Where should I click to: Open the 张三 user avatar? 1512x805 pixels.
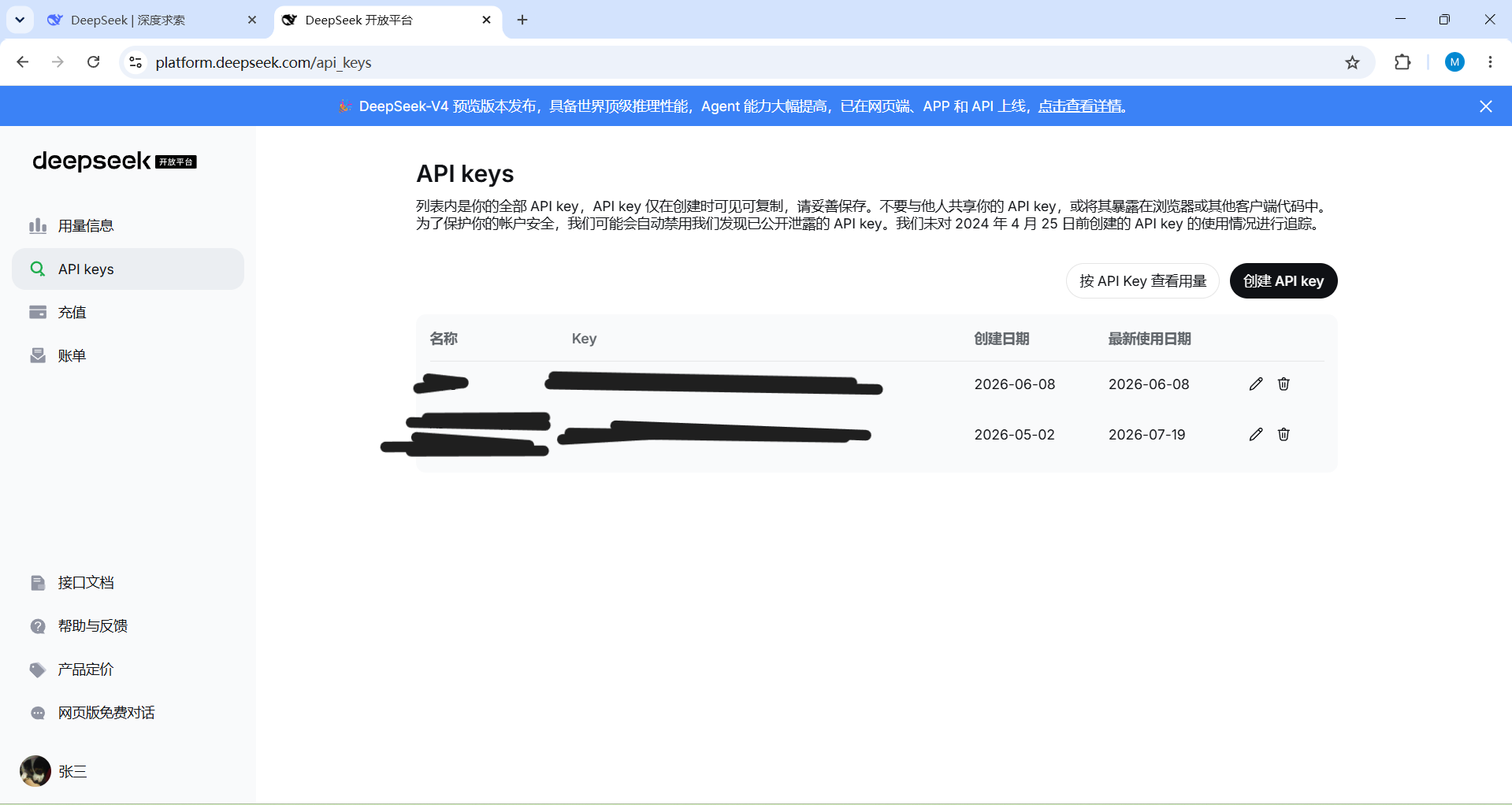pyautogui.click(x=35, y=771)
